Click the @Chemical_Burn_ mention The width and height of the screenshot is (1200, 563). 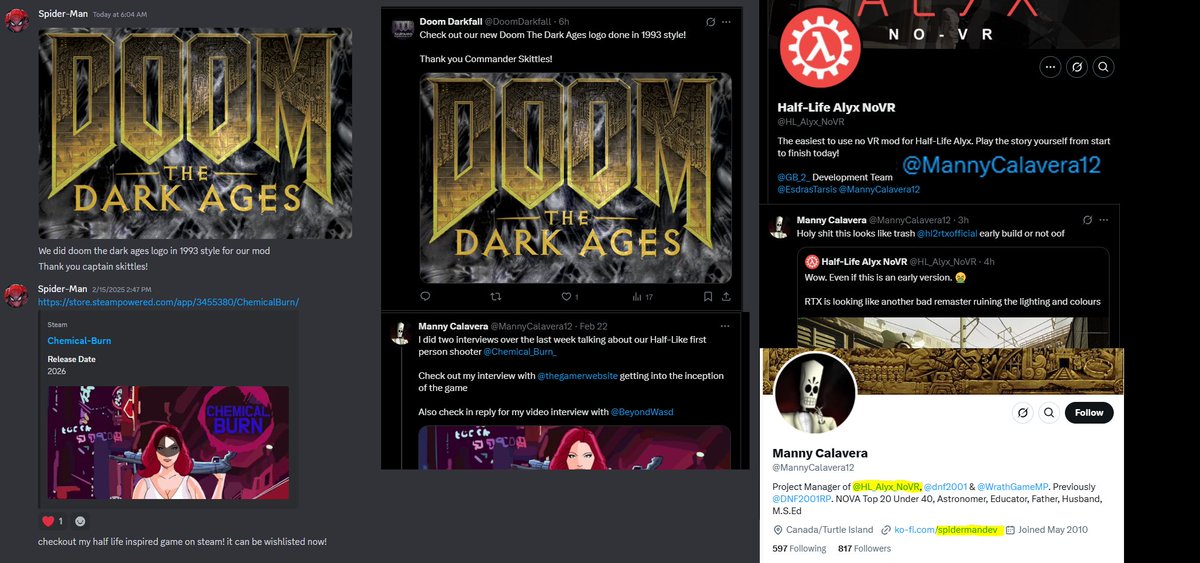point(520,352)
